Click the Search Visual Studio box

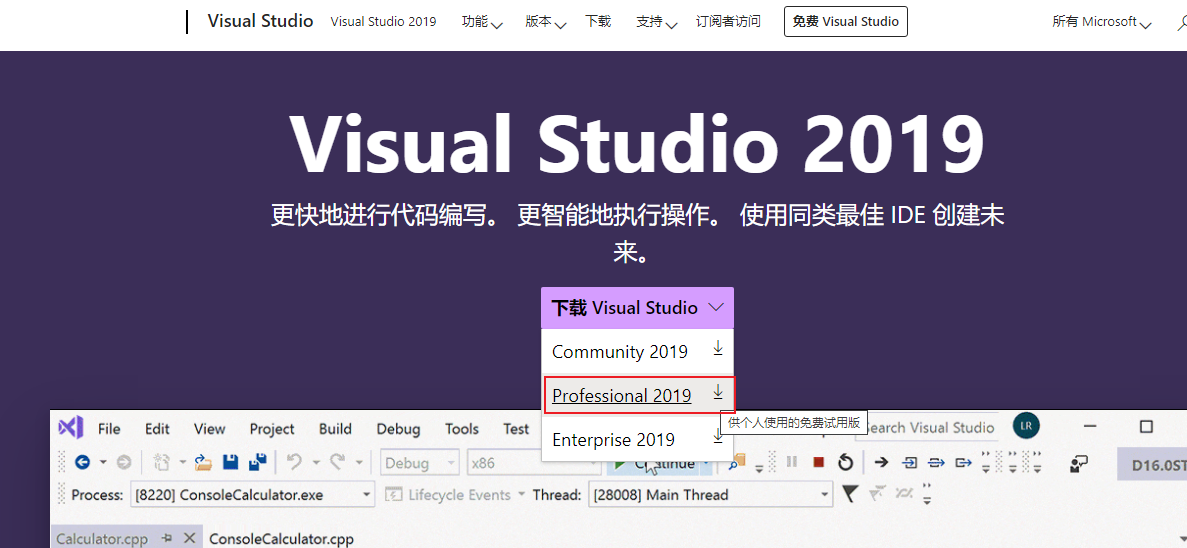[x=929, y=428]
